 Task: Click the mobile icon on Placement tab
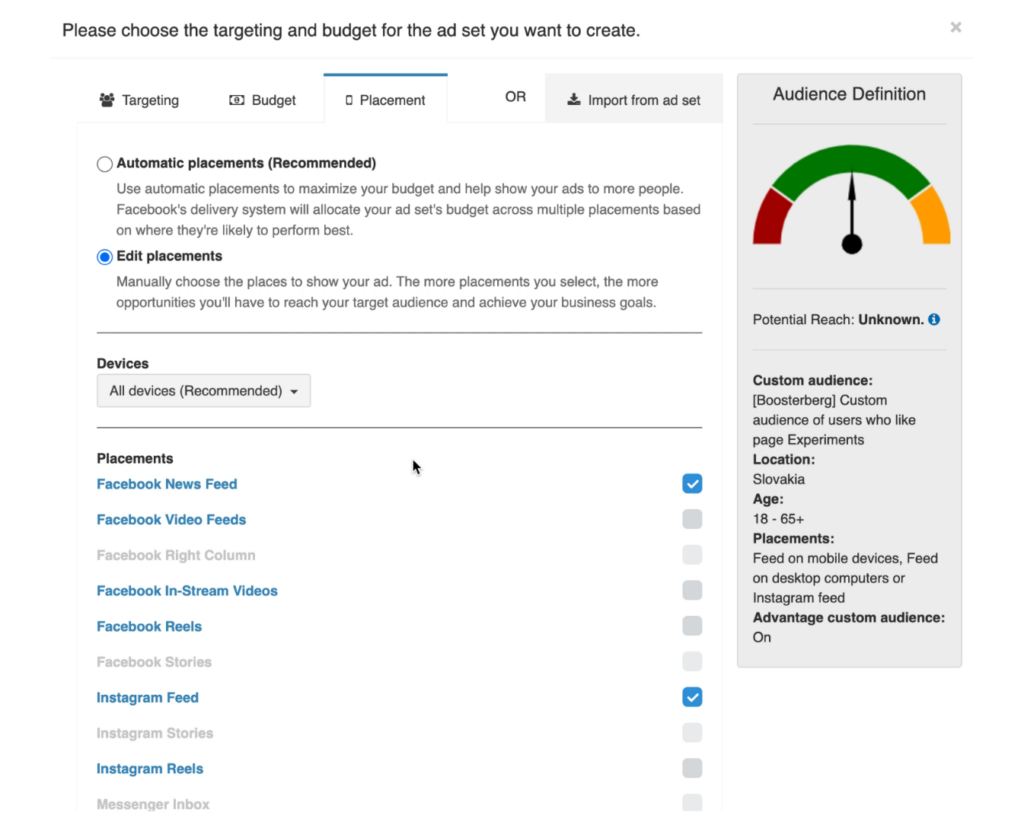(x=349, y=100)
